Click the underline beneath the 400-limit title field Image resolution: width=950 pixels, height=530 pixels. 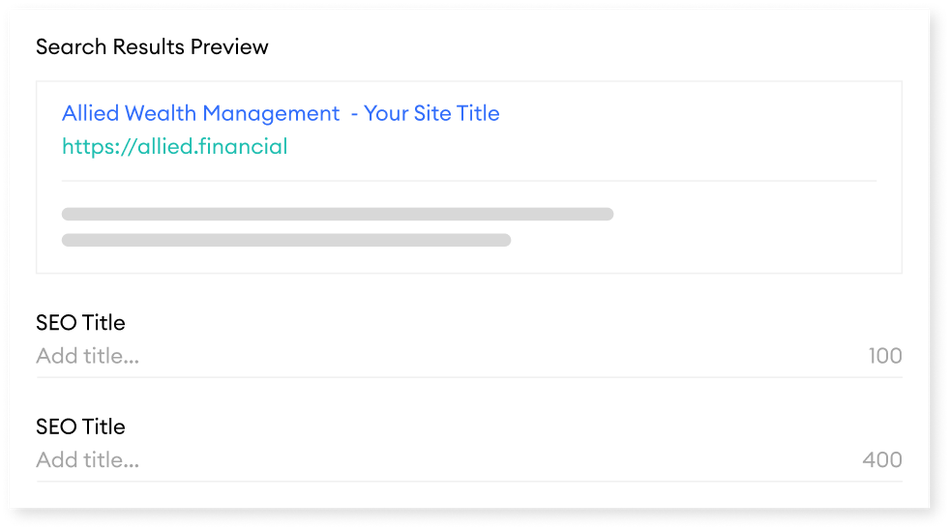coord(469,481)
